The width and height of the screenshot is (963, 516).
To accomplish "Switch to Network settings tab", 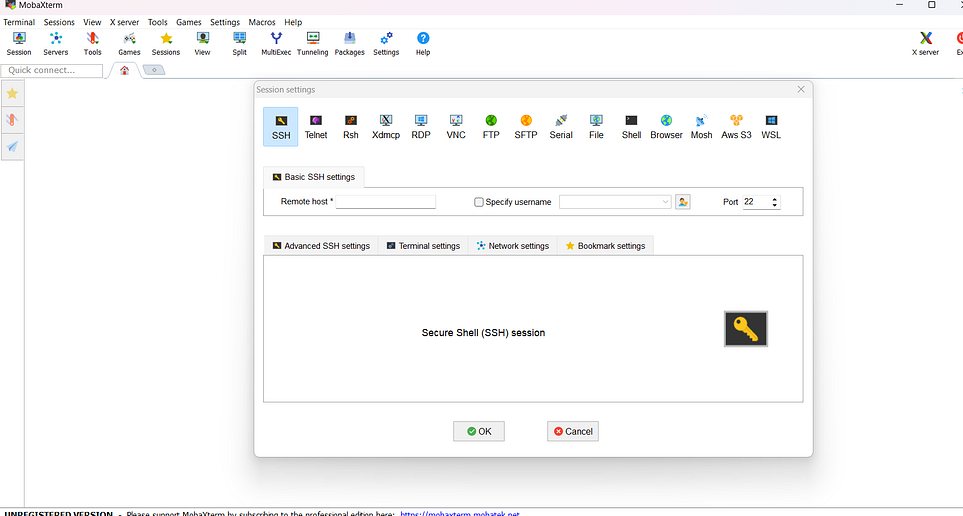I will [x=513, y=246].
